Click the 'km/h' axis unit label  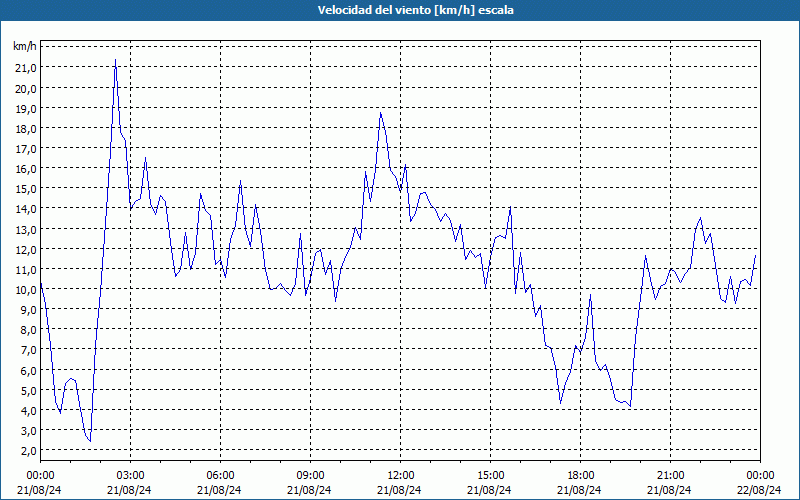coord(25,47)
